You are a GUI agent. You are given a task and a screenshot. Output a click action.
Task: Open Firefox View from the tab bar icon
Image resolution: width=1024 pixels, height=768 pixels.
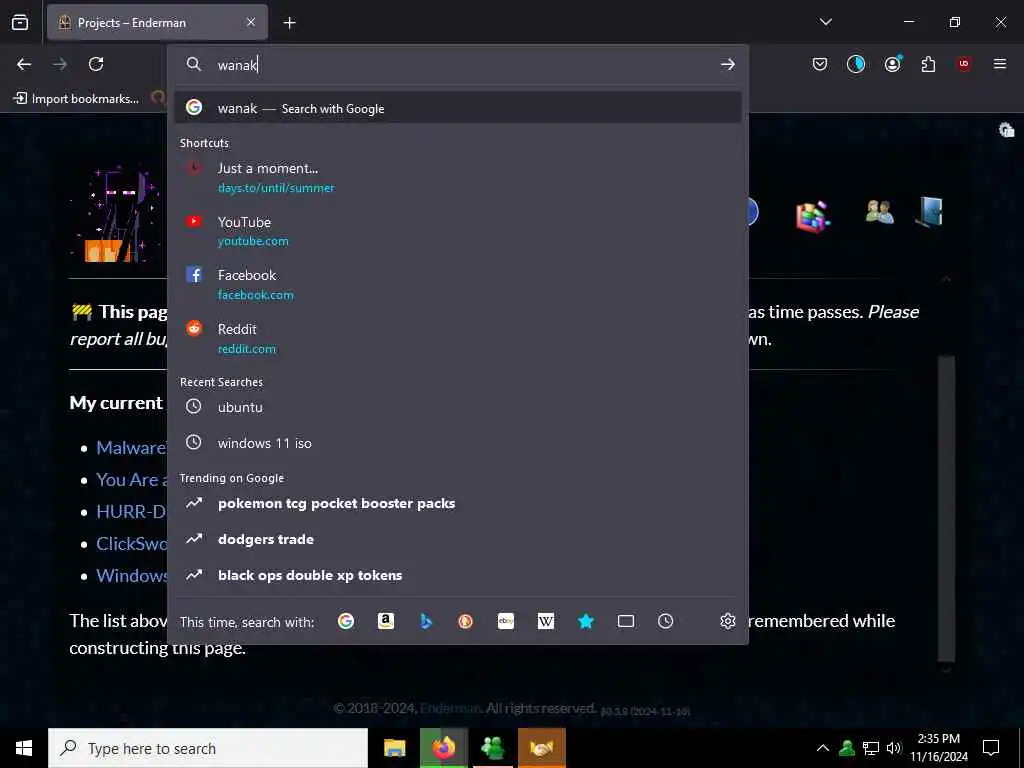tap(20, 22)
